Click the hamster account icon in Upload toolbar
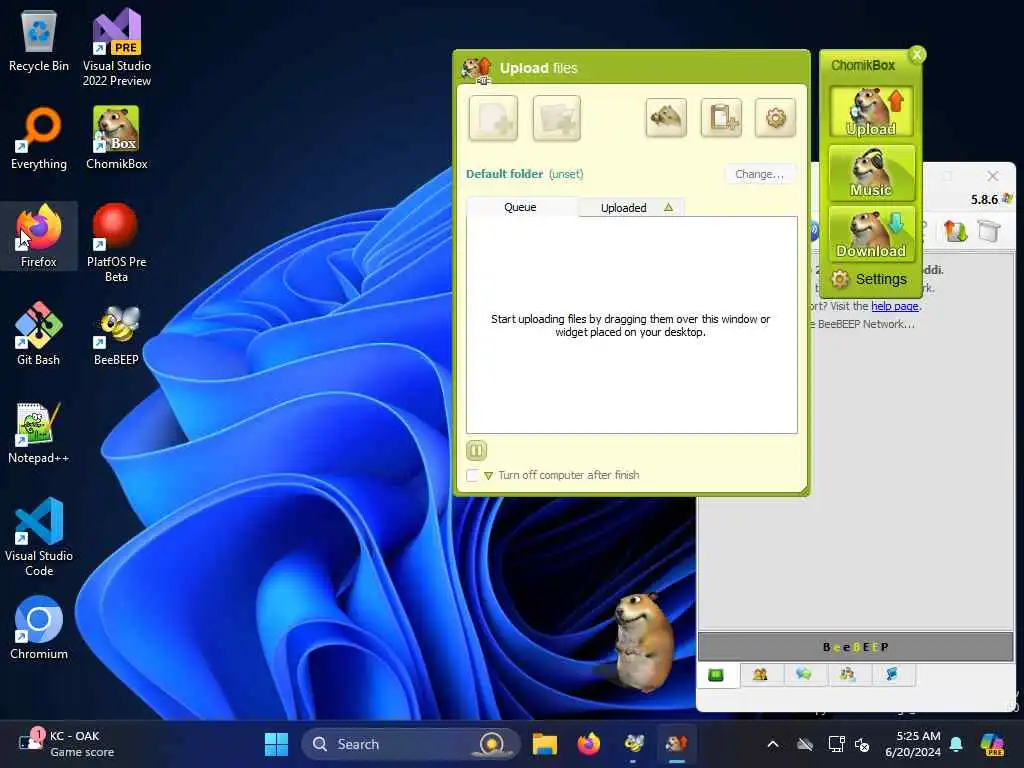This screenshot has height=768, width=1024. tap(665, 118)
